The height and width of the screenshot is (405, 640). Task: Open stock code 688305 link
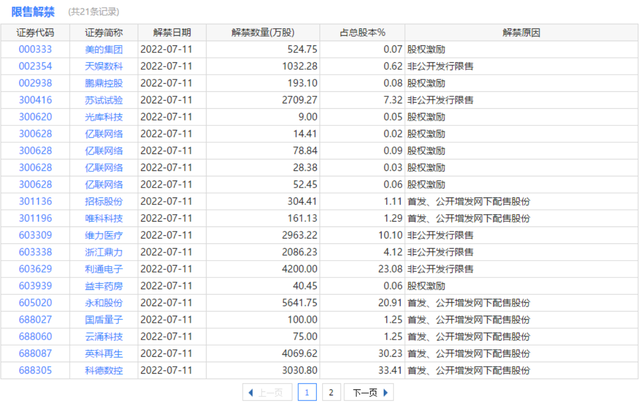35,370
